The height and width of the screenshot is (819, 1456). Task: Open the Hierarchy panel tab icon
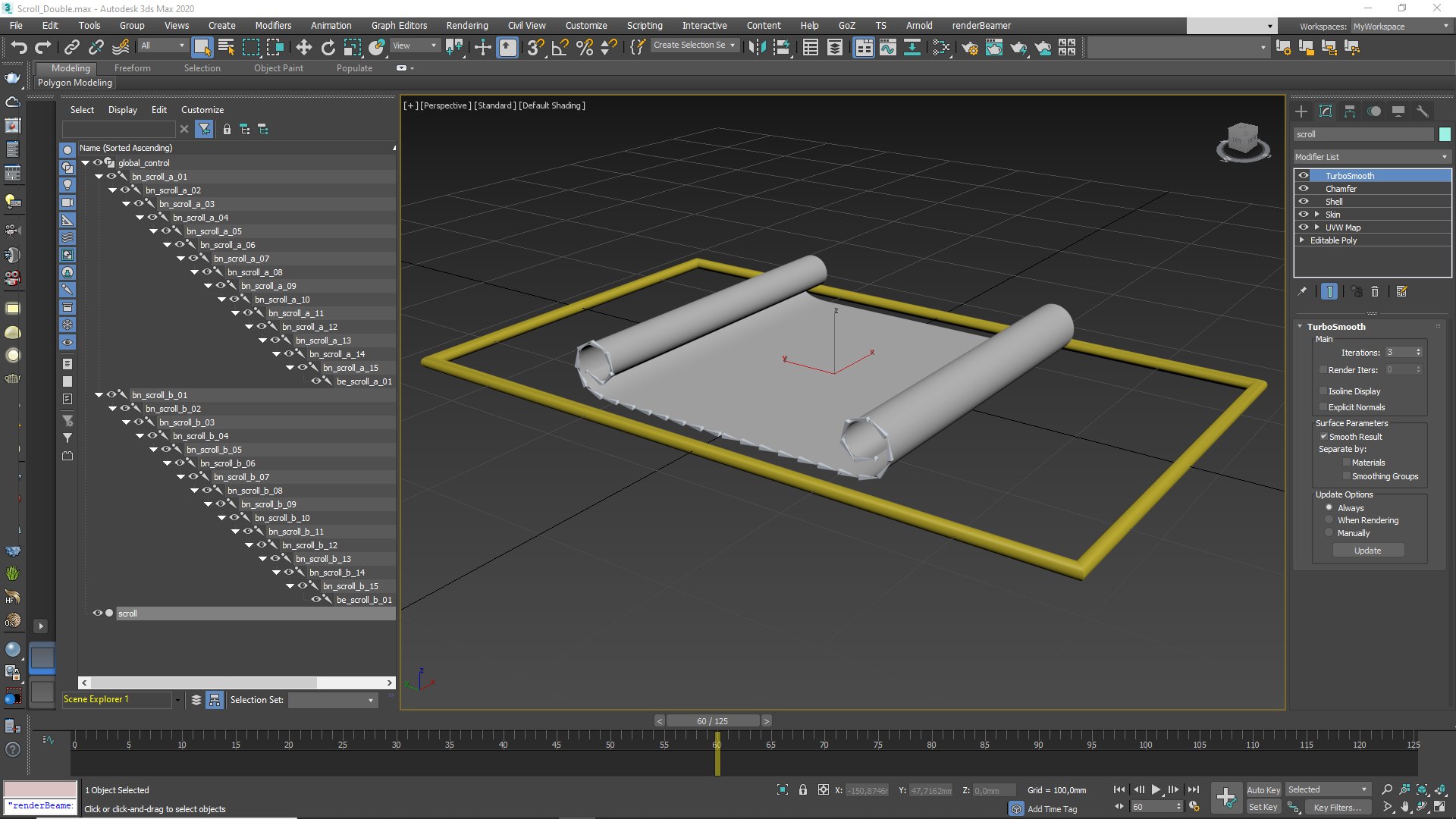(x=1349, y=111)
